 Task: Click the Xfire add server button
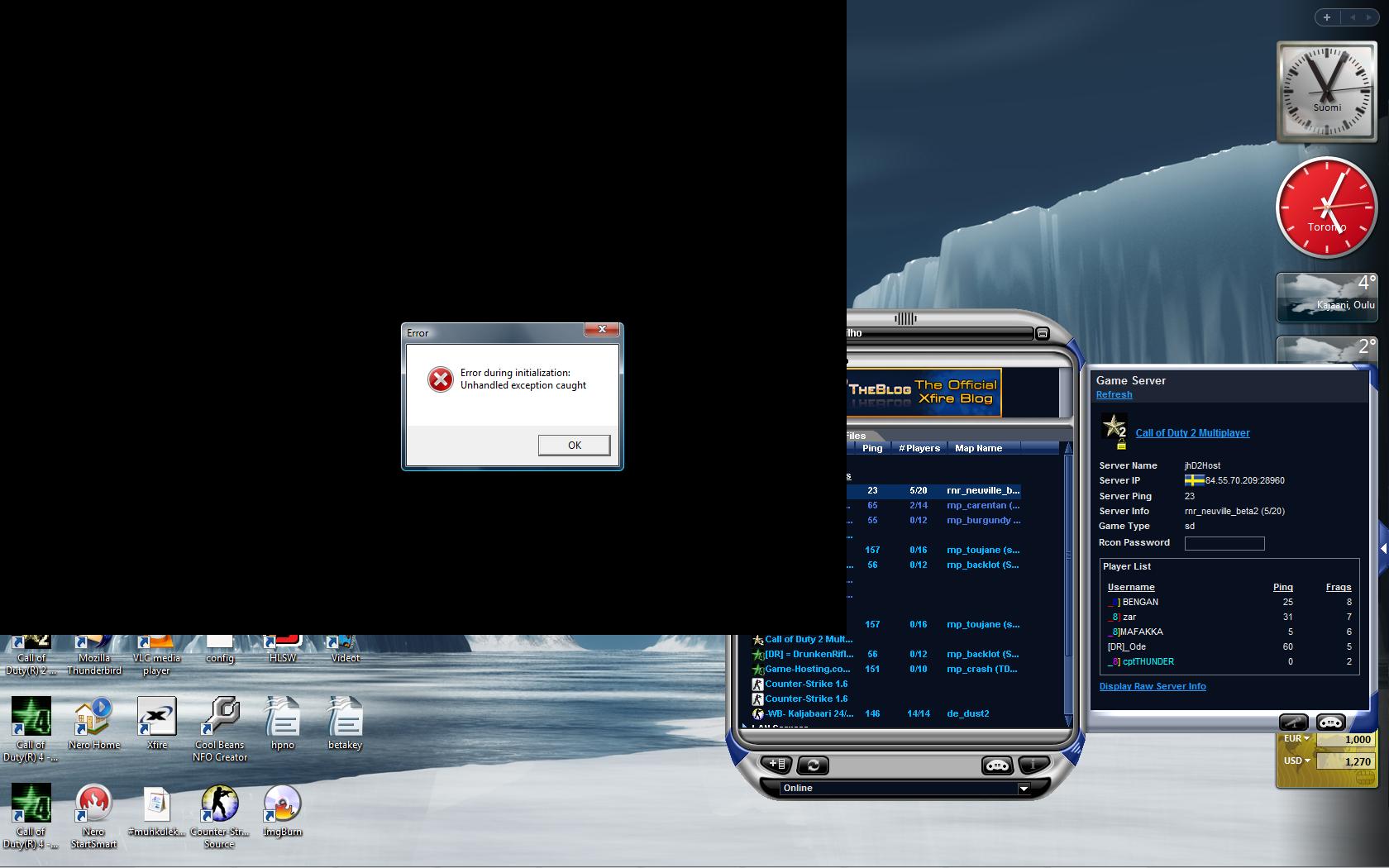click(x=776, y=765)
